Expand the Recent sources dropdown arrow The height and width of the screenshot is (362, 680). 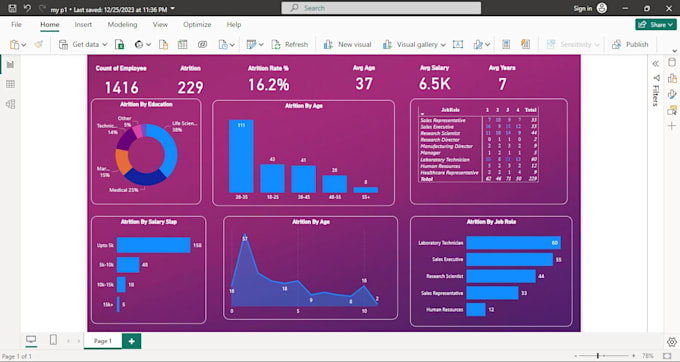232,45
